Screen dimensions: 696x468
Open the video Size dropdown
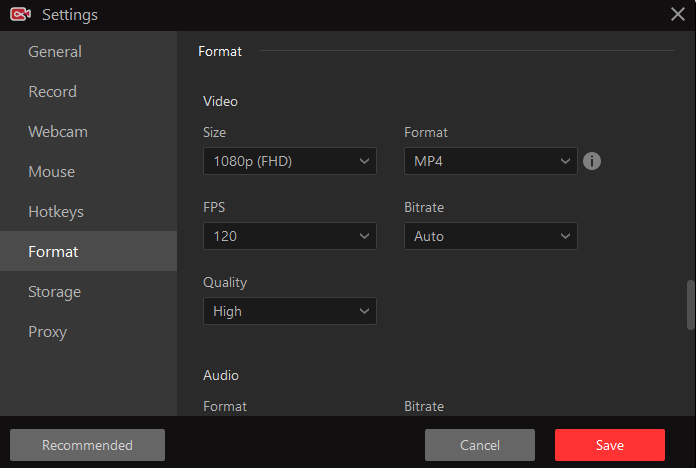(x=289, y=161)
